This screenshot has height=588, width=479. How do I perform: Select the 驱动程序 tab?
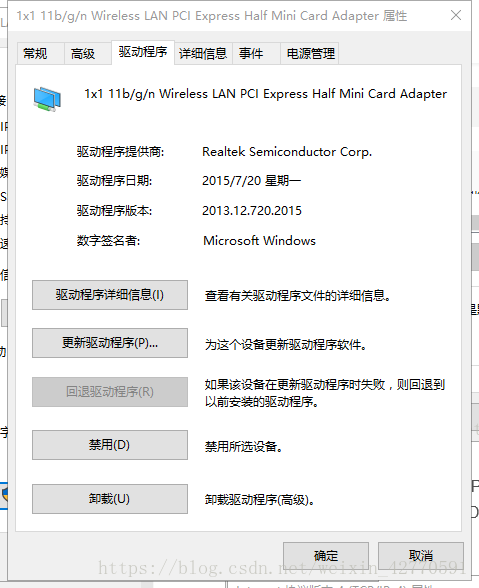(x=143, y=52)
